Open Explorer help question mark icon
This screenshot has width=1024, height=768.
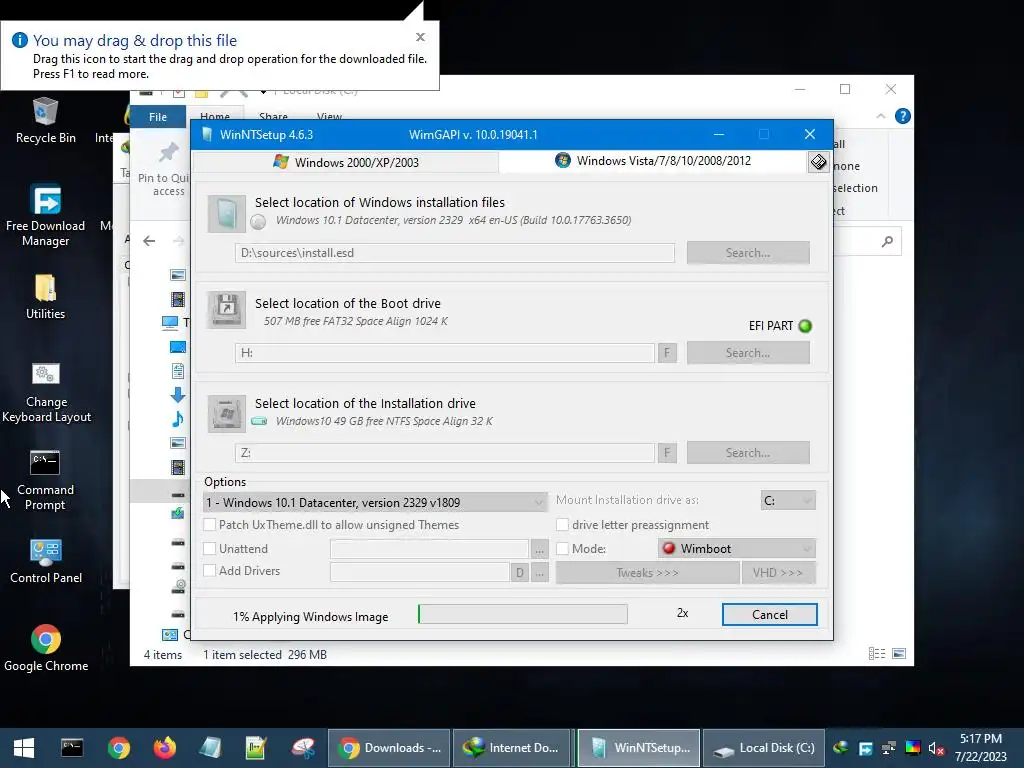tap(903, 116)
